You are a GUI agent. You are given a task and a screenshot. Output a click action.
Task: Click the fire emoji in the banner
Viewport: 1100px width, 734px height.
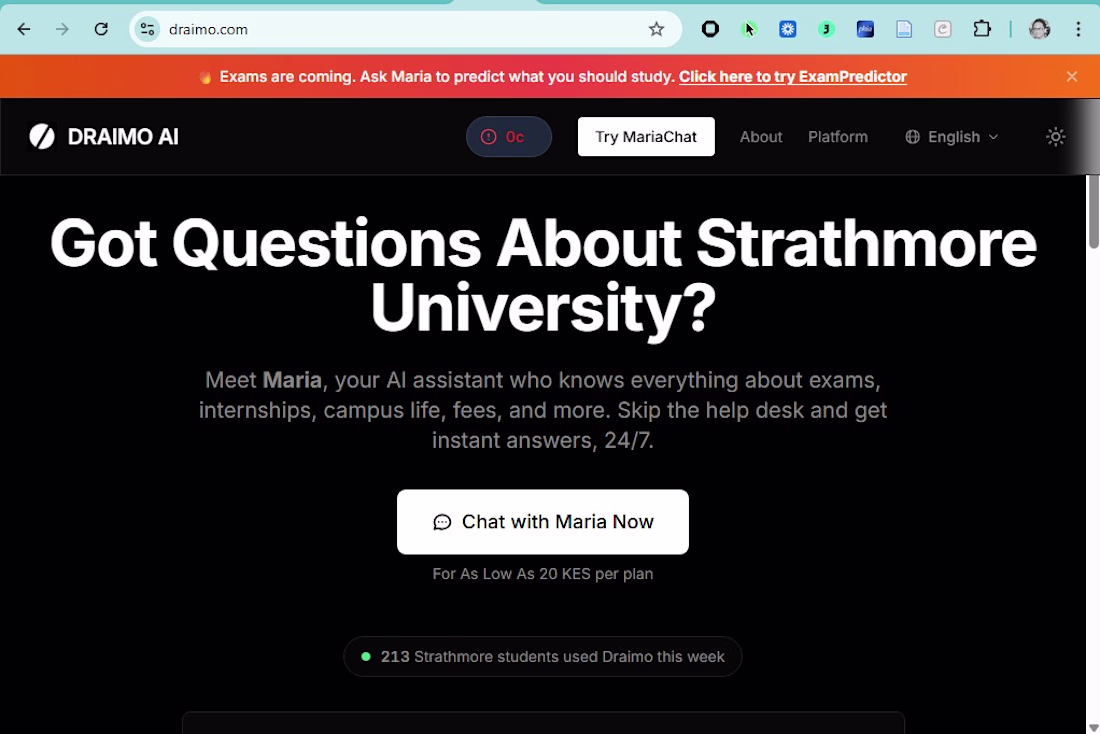click(x=205, y=76)
